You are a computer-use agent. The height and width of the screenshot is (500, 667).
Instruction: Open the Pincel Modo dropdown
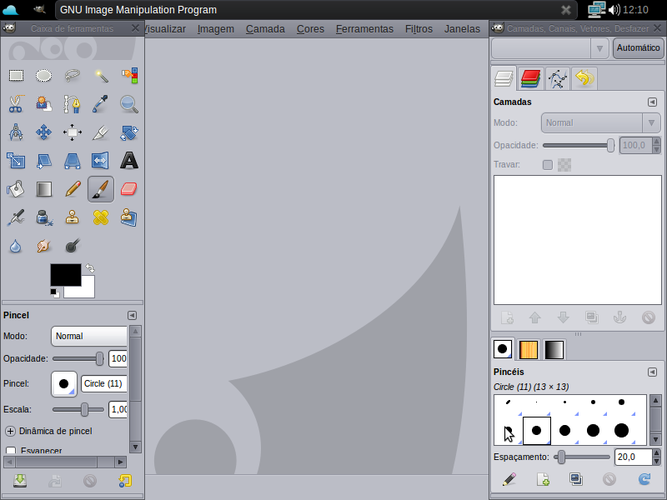click(x=89, y=336)
